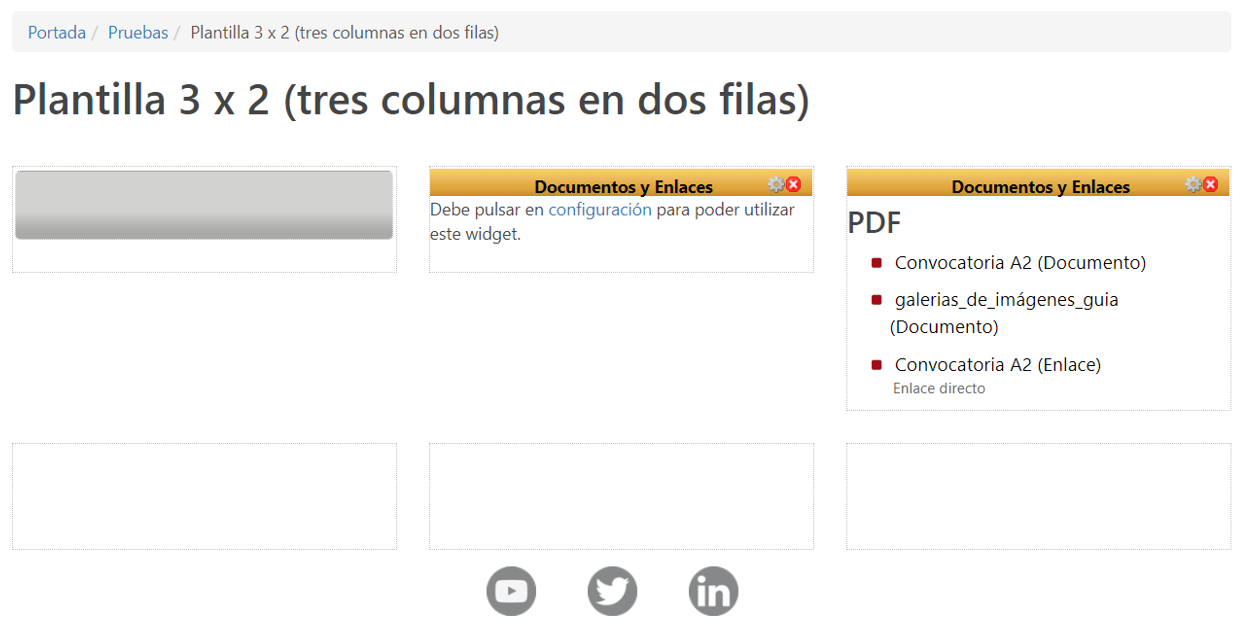Click the middle widget's Documentos y Enlaces header
Image resolution: width=1249 pixels, height=629 pixels.
coord(623,187)
